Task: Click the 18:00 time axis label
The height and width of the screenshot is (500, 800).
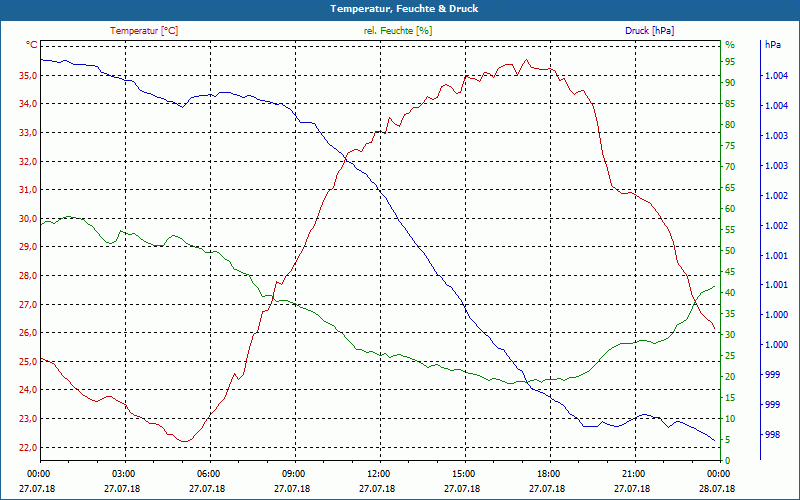Action: point(549,473)
